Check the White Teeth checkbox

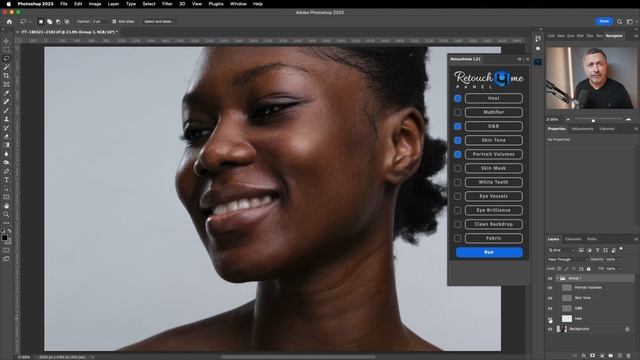point(458,182)
